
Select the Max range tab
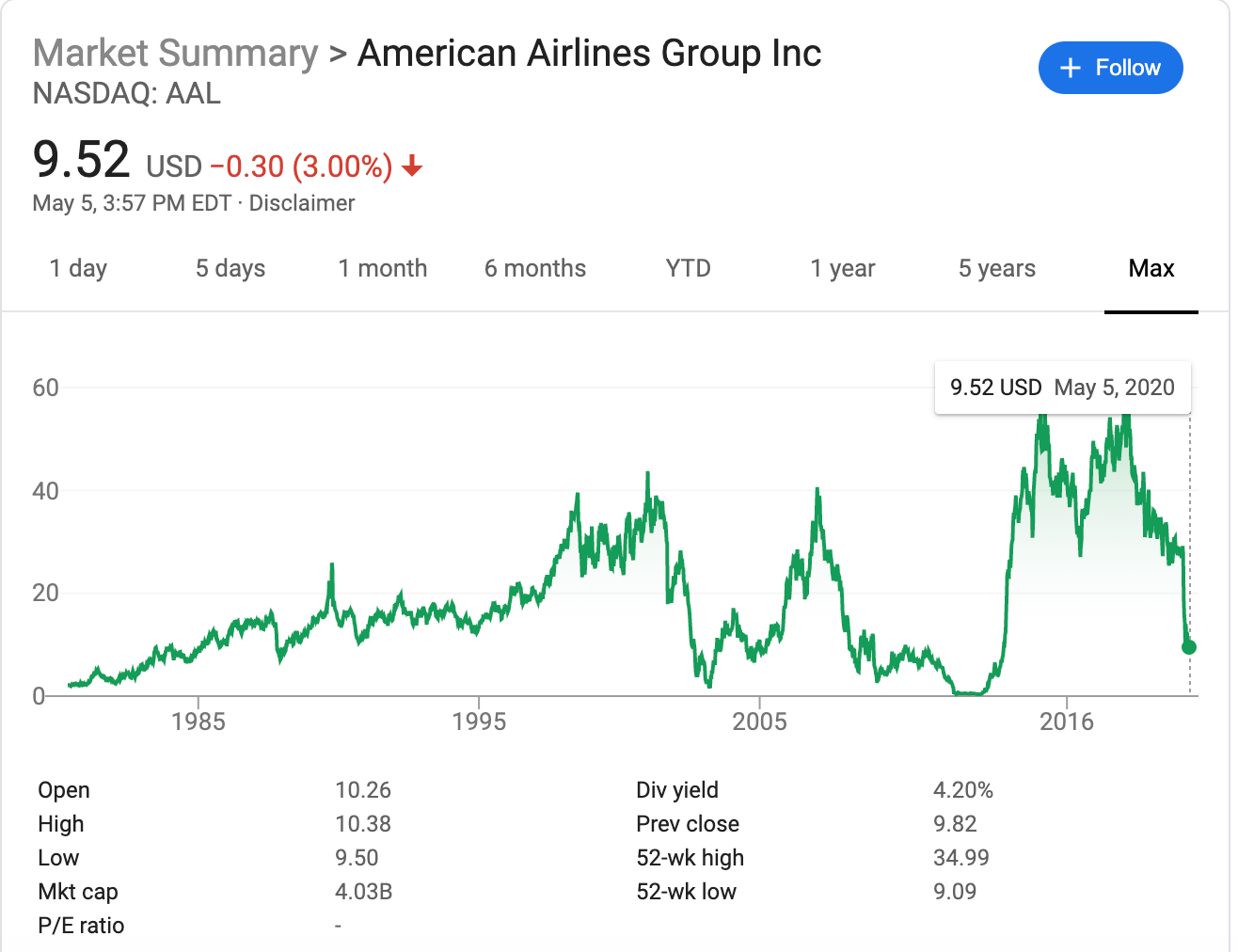point(1151,269)
